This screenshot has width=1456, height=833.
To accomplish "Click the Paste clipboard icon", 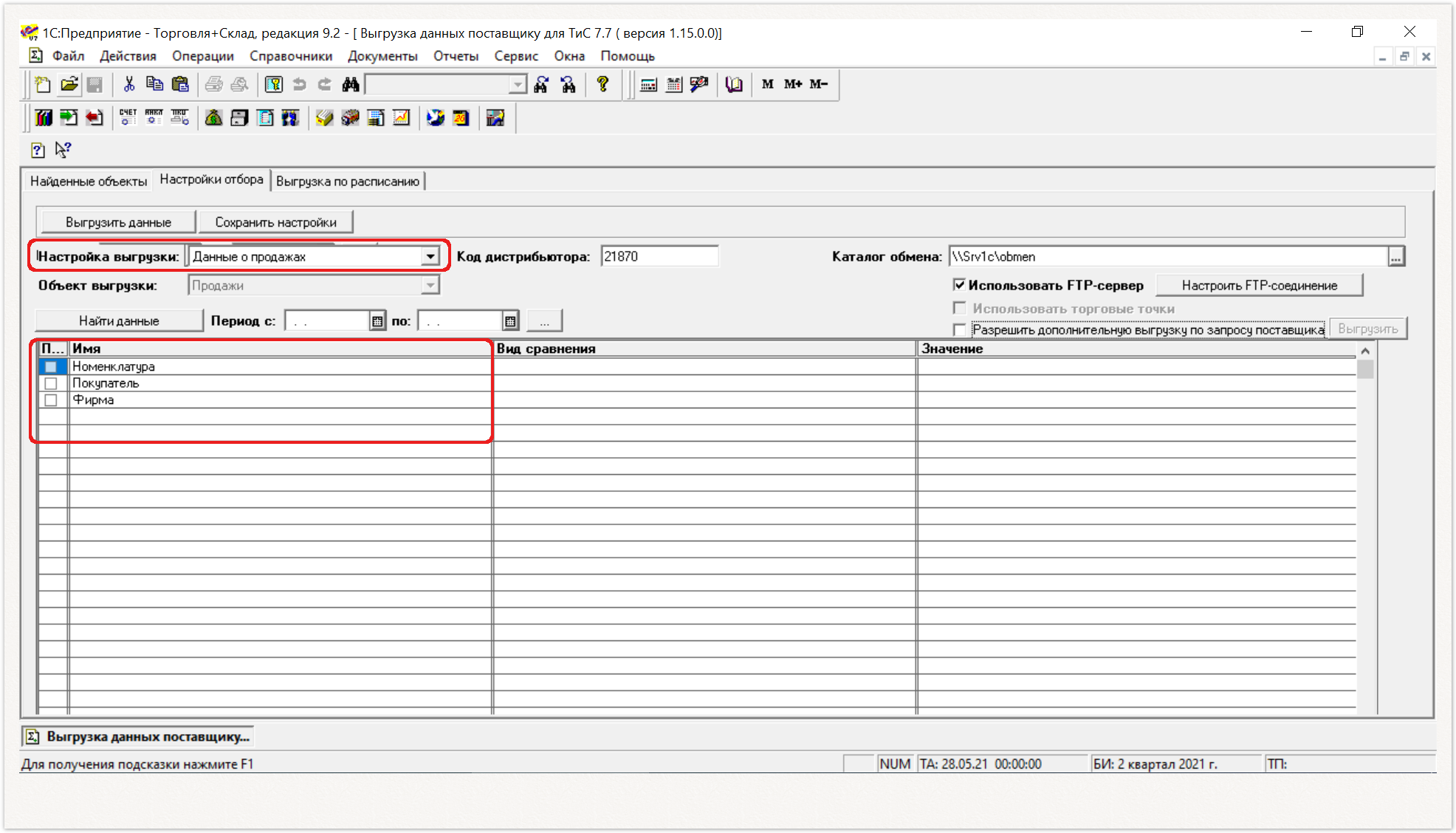I will (x=180, y=84).
